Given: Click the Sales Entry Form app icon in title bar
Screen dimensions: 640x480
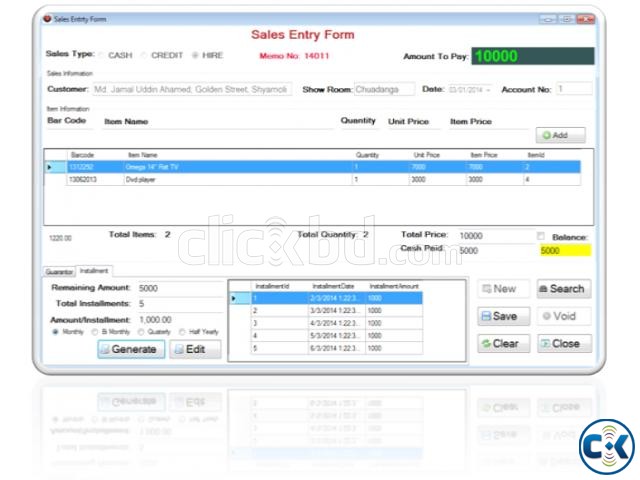Looking at the screenshot, I should pyautogui.click(x=46, y=18).
